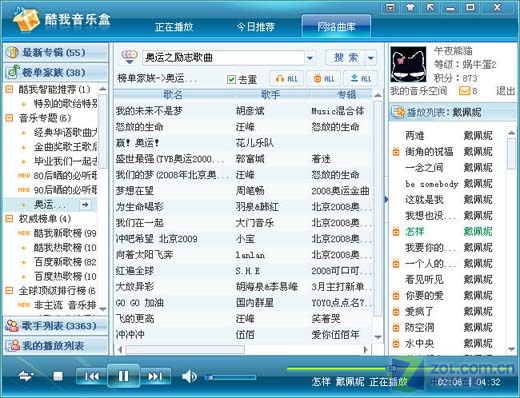This screenshot has height=398, width=520.
Task: Click the icon beside playlist song 水中央
Action: tap(396, 344)
